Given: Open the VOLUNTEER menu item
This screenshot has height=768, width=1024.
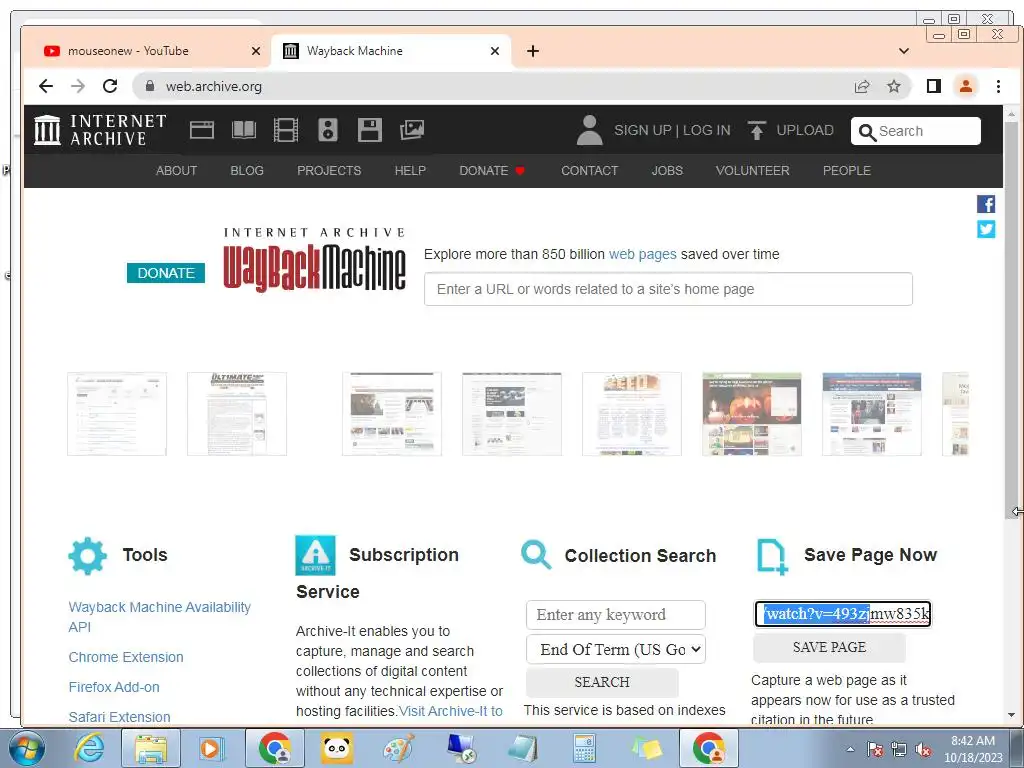Looking at the screenshot, I should point(752,170).
